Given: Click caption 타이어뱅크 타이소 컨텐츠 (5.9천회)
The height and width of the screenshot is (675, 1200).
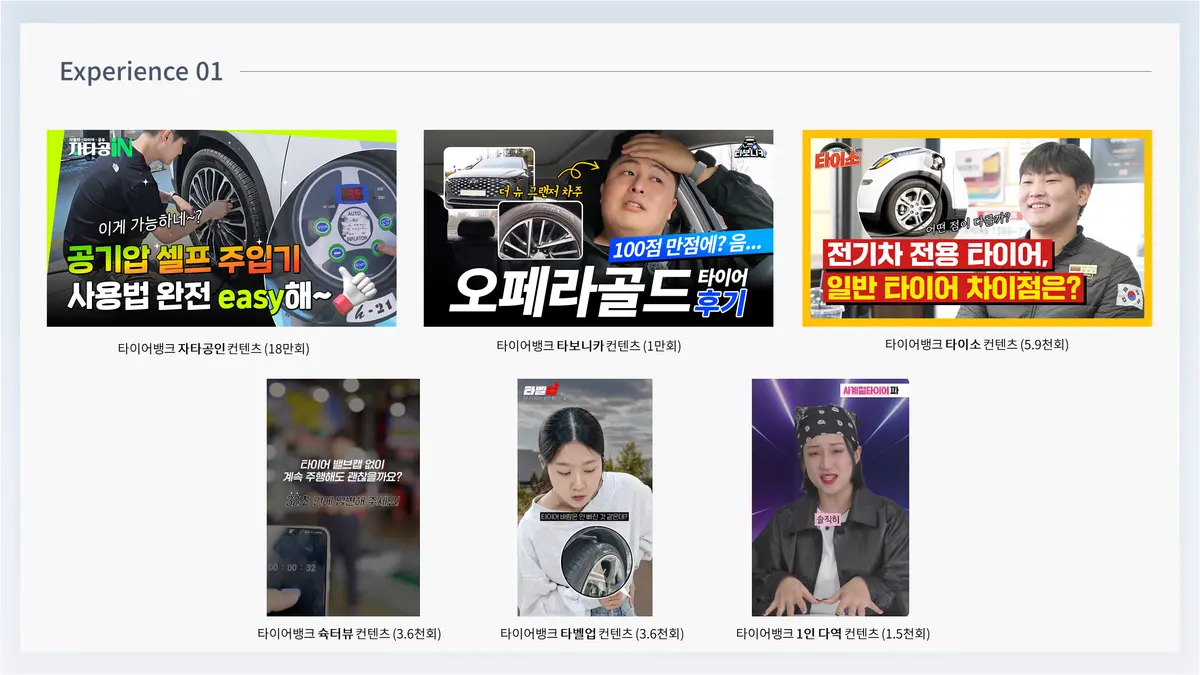Looking at the screenshot, I should click(x=977, y=344).
